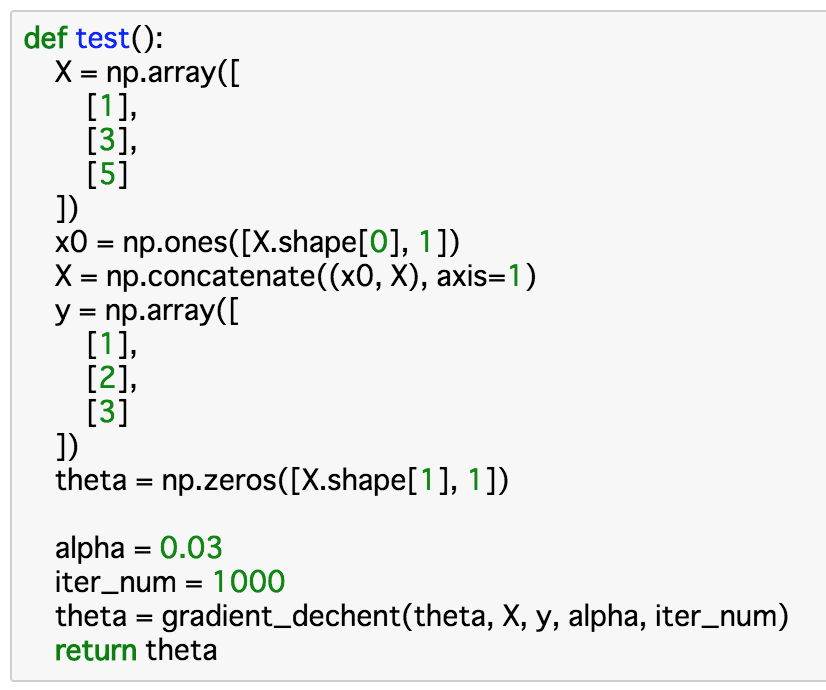Click np.zeros on the theta line
This screenshot has height=690, width=826.
coord(219,480)
